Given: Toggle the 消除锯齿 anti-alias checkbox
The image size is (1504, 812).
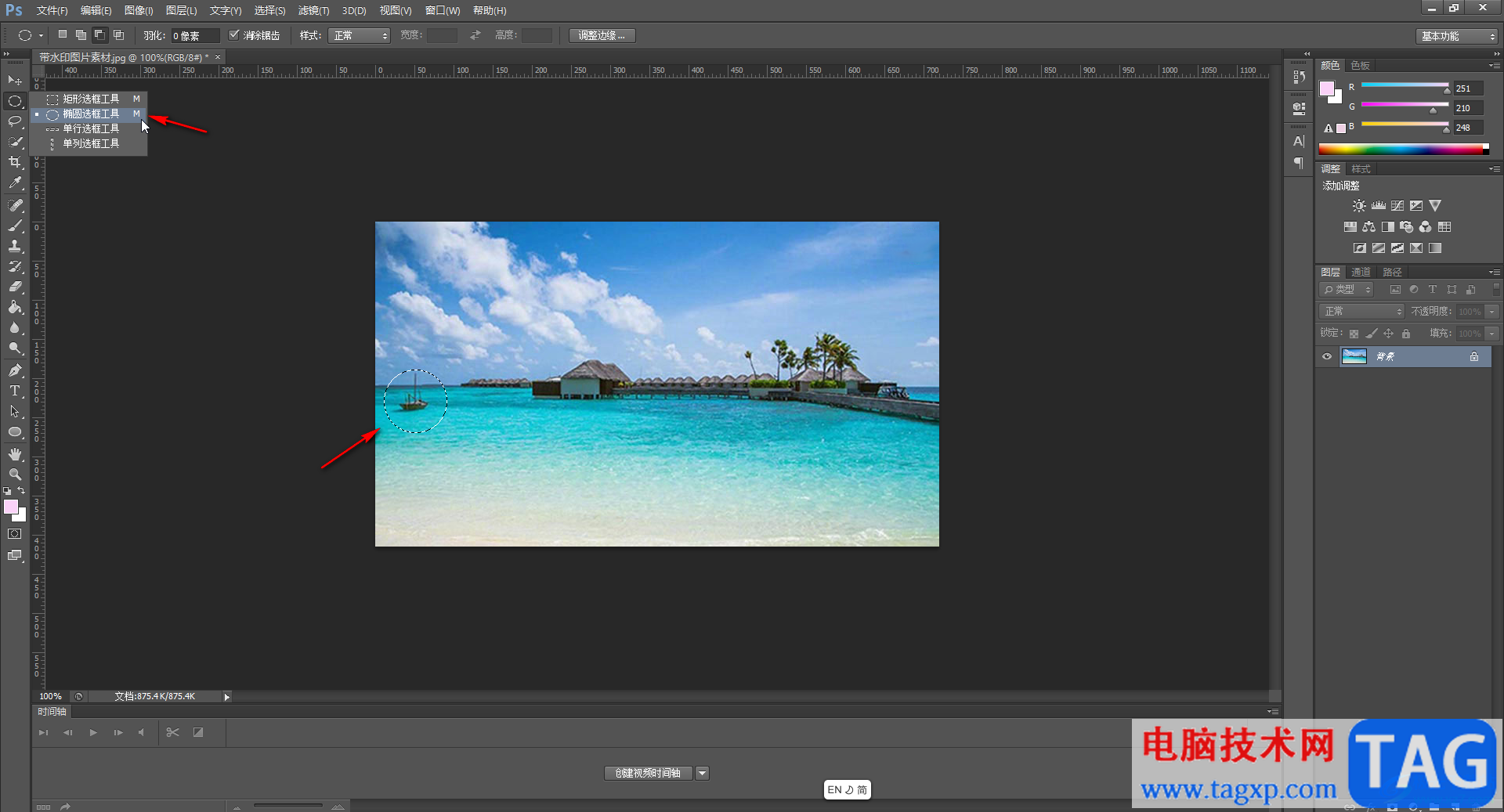Looking at the screenshot, I should point(233,35).
